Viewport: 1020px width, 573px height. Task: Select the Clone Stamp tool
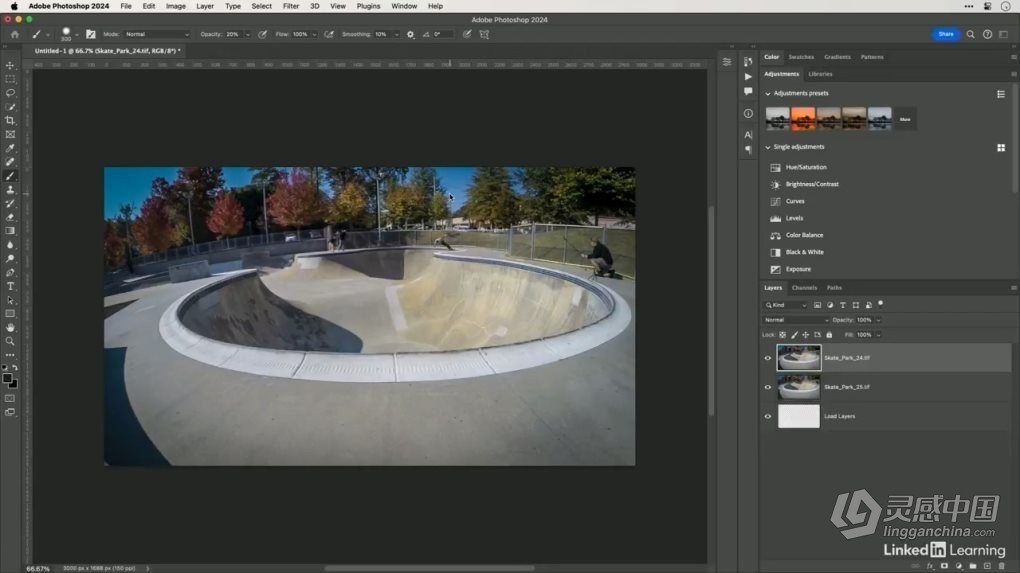(10, 190)
